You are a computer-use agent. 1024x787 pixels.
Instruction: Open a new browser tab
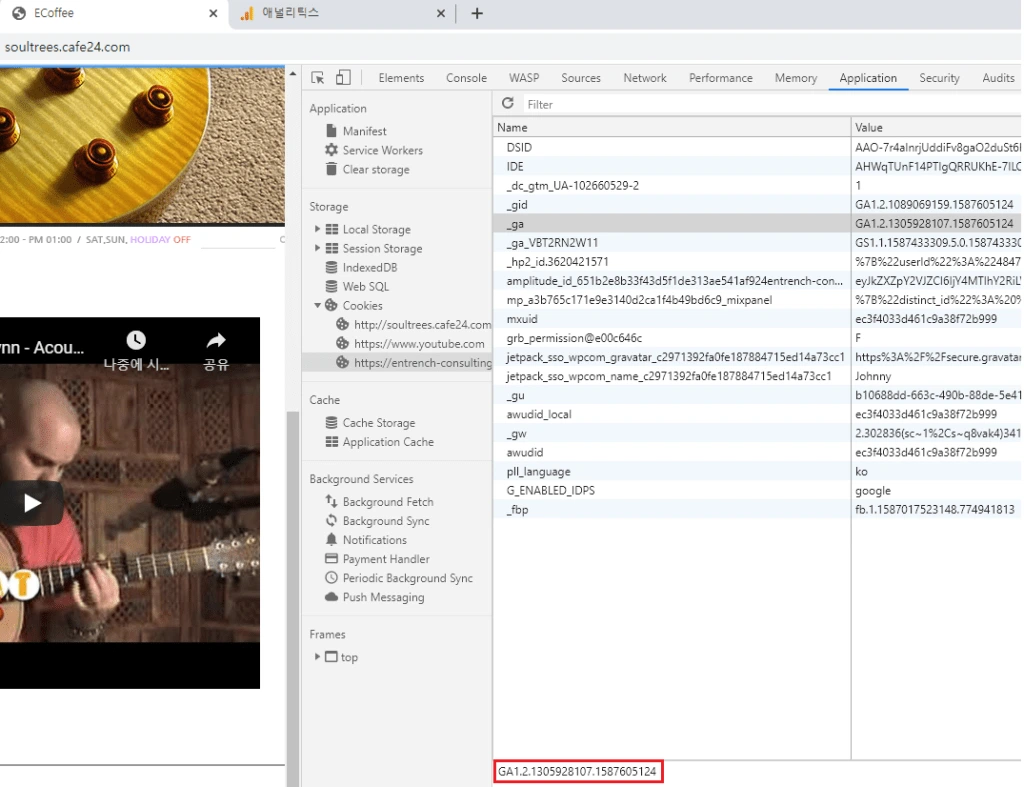(477, 13)
